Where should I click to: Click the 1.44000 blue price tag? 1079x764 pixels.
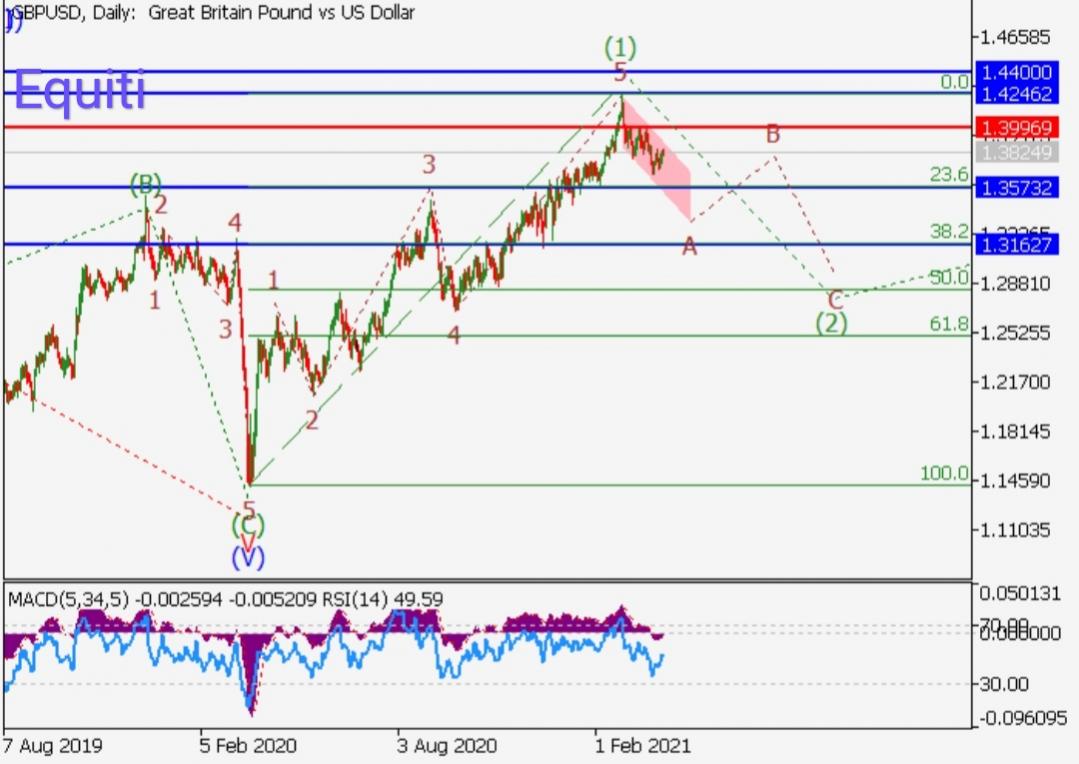[x=1014, y=72]
